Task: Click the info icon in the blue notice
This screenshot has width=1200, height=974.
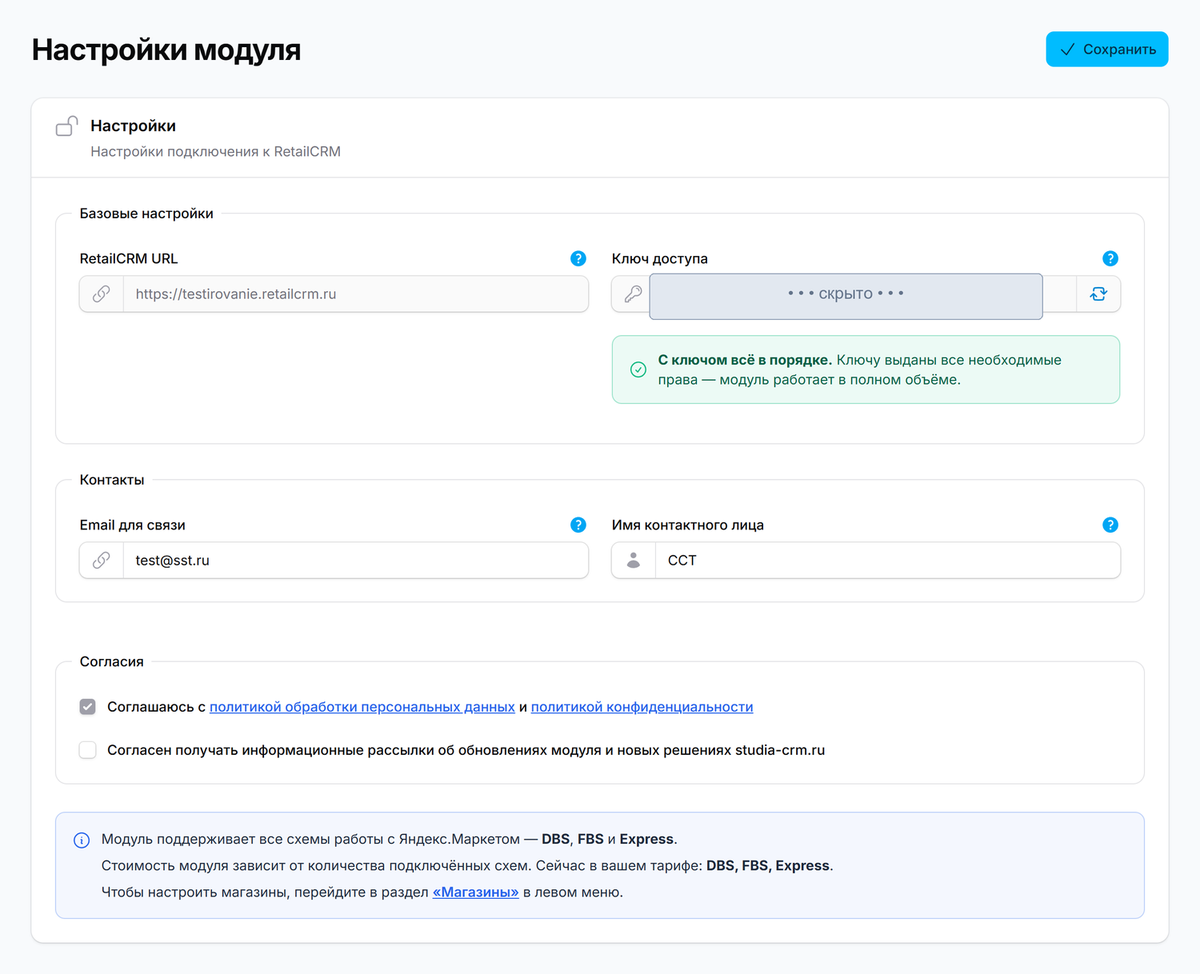Action: [82, 840]
